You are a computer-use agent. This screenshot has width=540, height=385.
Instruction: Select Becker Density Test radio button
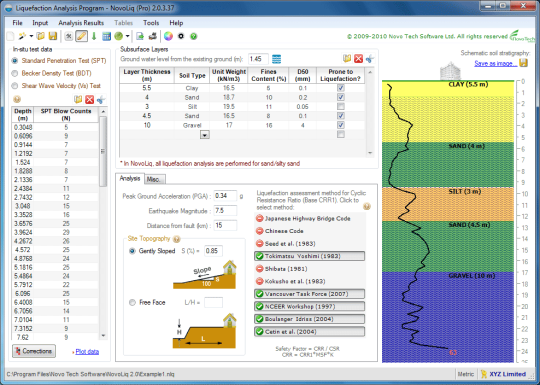pyautogui.click(x=14, y=73)
